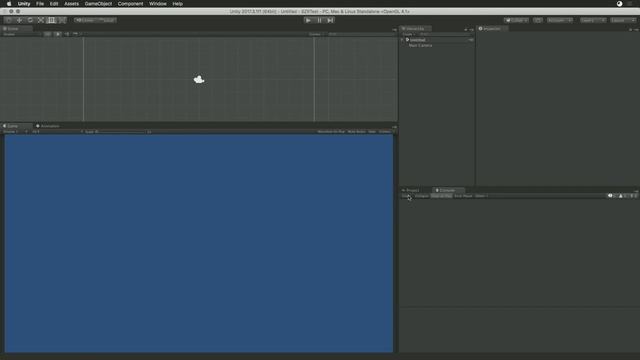Image resolution: width=640 pixels, height=360 pixels.
Task: Open the Untitled scene options menu
Action: (x=471, y=40)
